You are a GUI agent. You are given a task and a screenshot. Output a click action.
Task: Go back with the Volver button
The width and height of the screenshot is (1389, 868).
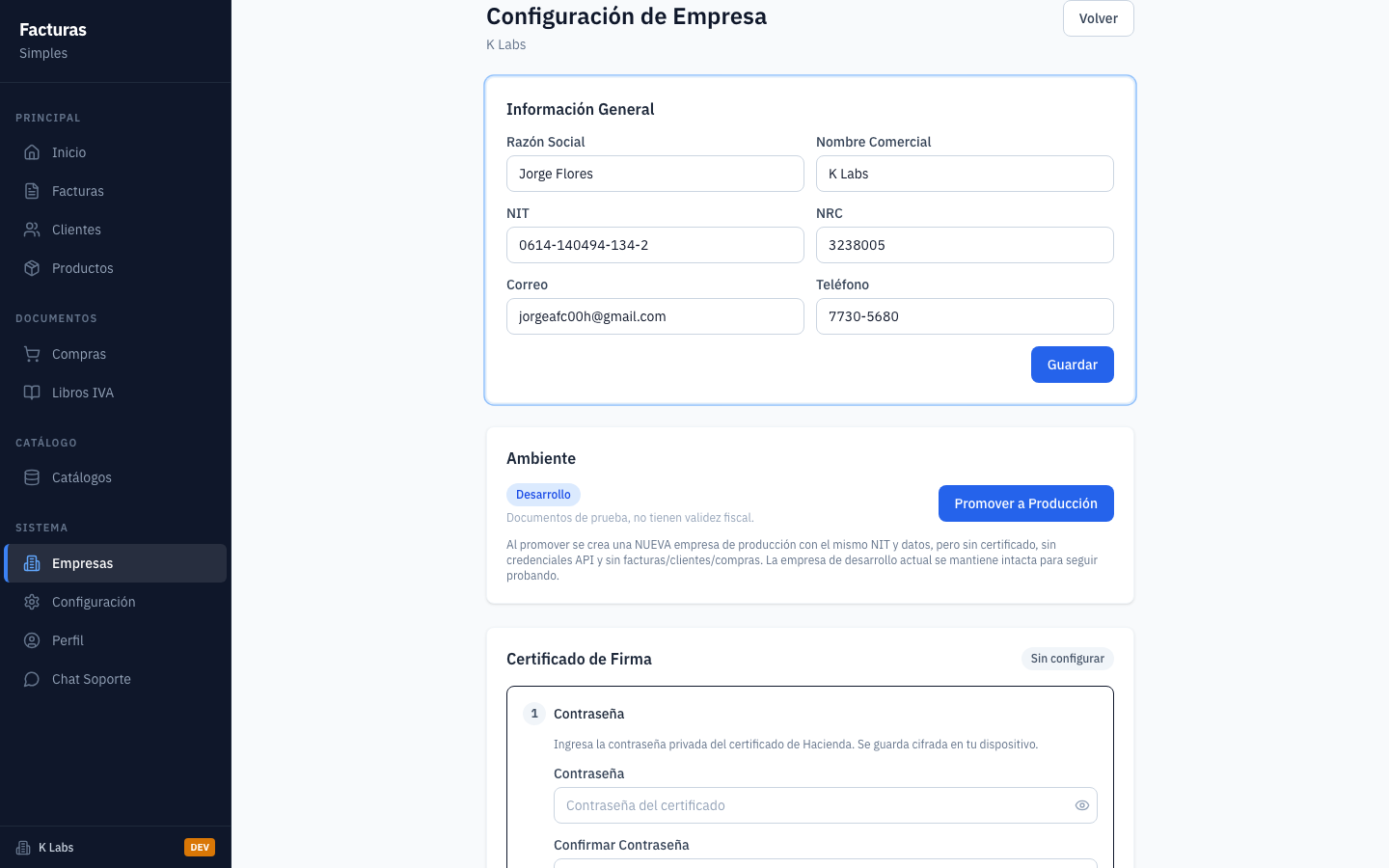click(1099, 18)
